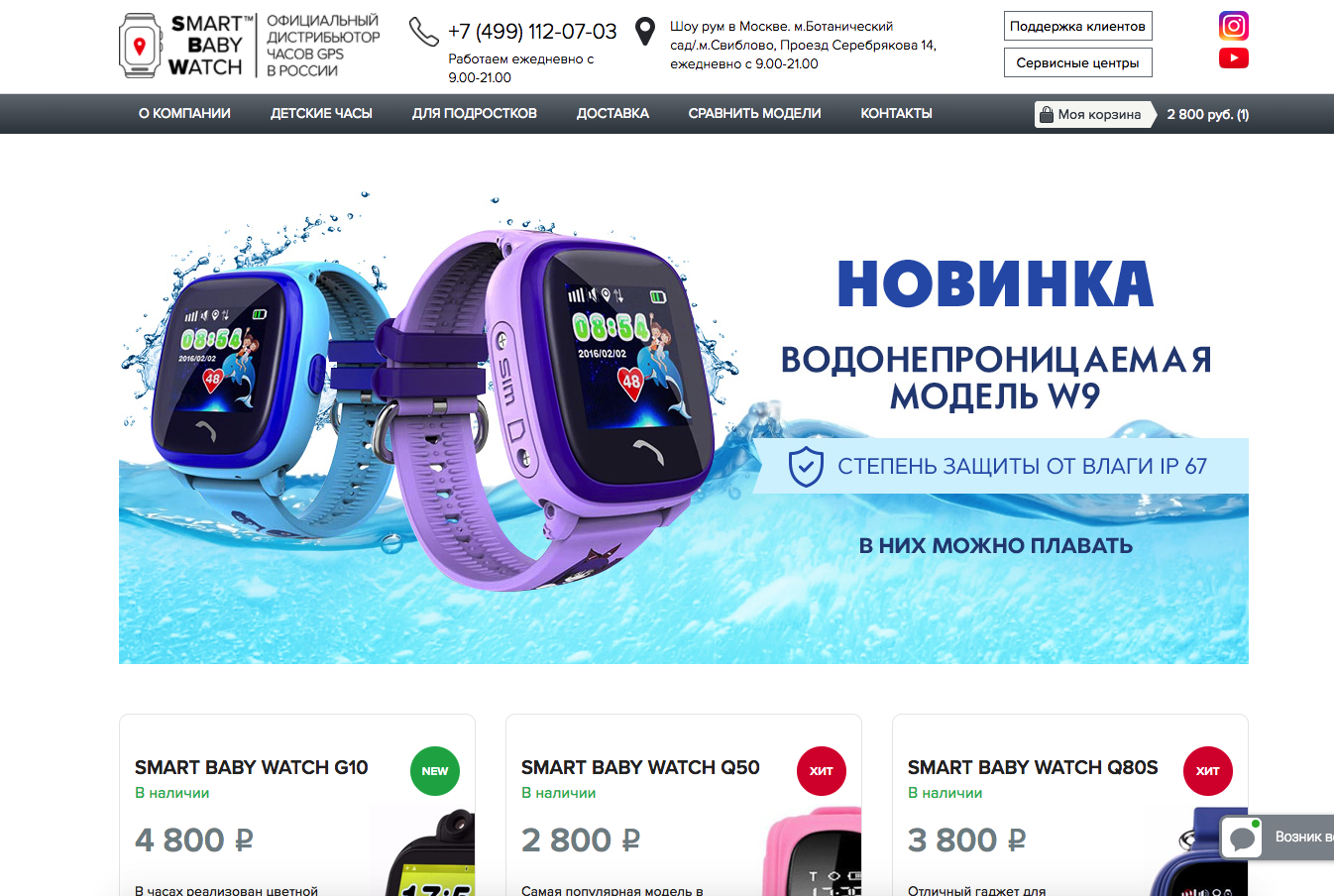Open the Instagram icon link
The height and width of the screenshot is (896, 1334).
(1233, 26)
